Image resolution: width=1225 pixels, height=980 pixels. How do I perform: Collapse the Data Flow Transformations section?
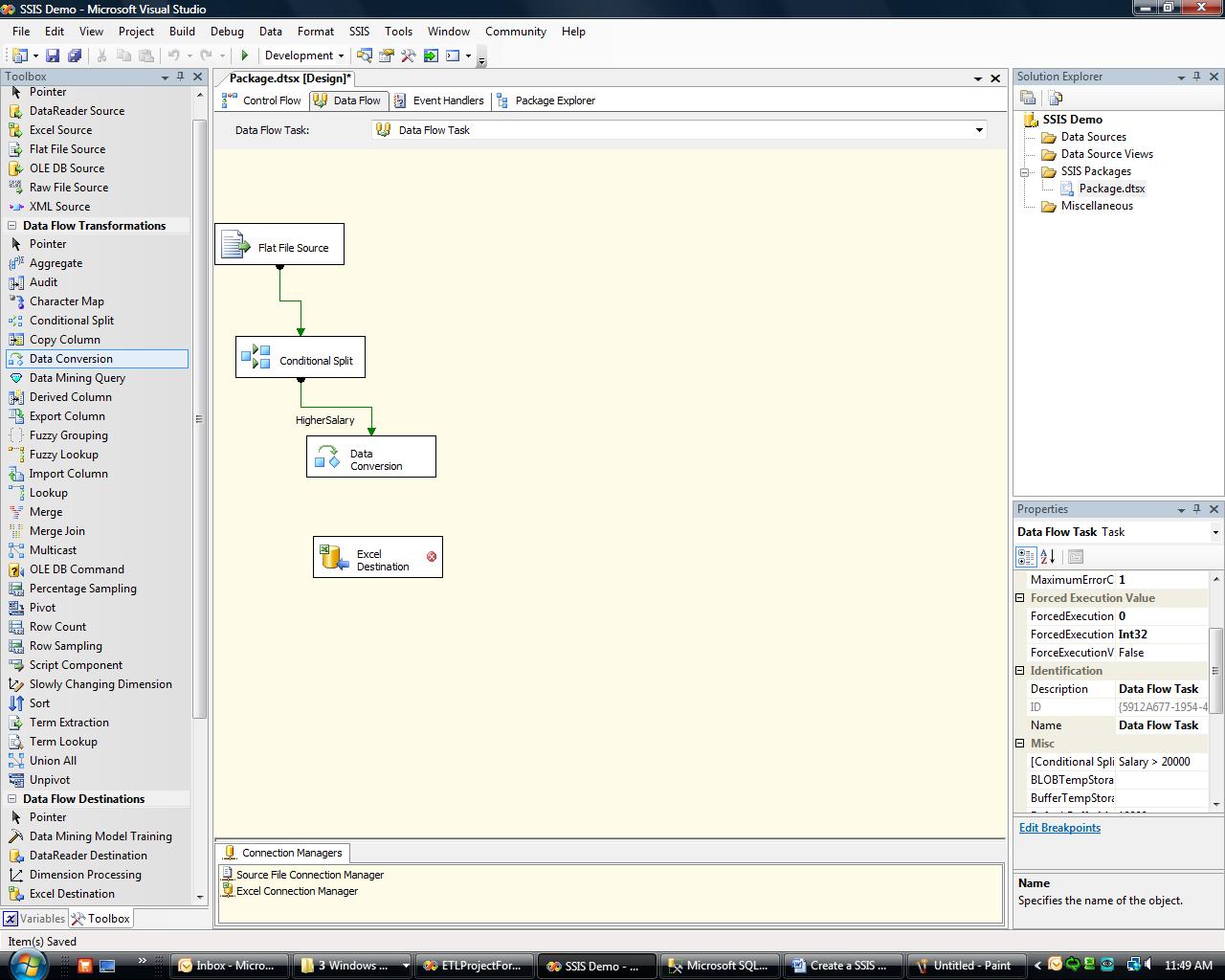[x=12, y=226]
